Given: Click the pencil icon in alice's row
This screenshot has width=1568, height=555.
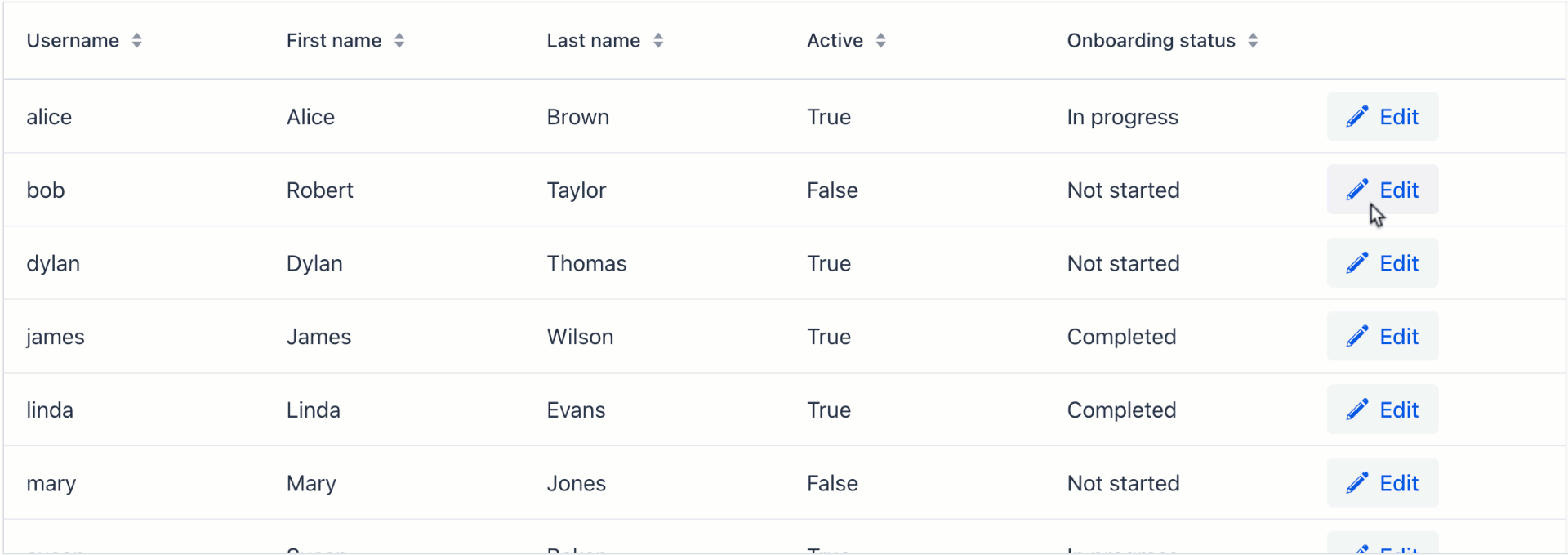Looking at the screenshot, I should pyautogui.click(x=1356, y=117).
